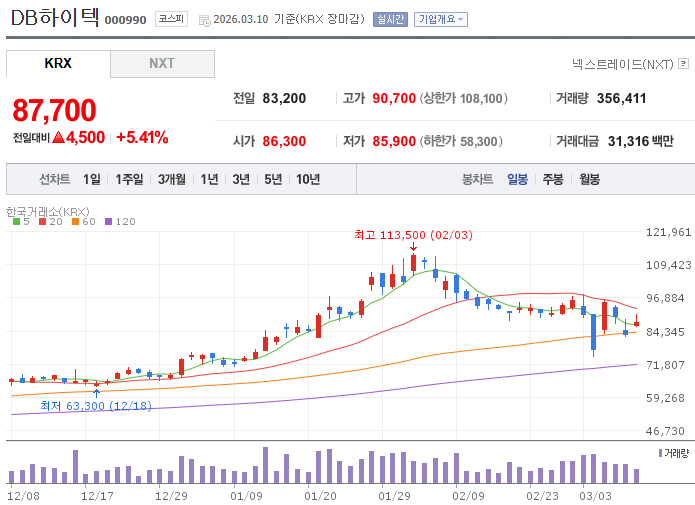
Task: Click the 넥스트레이드(NXT) label
Action: coord(622,64)
